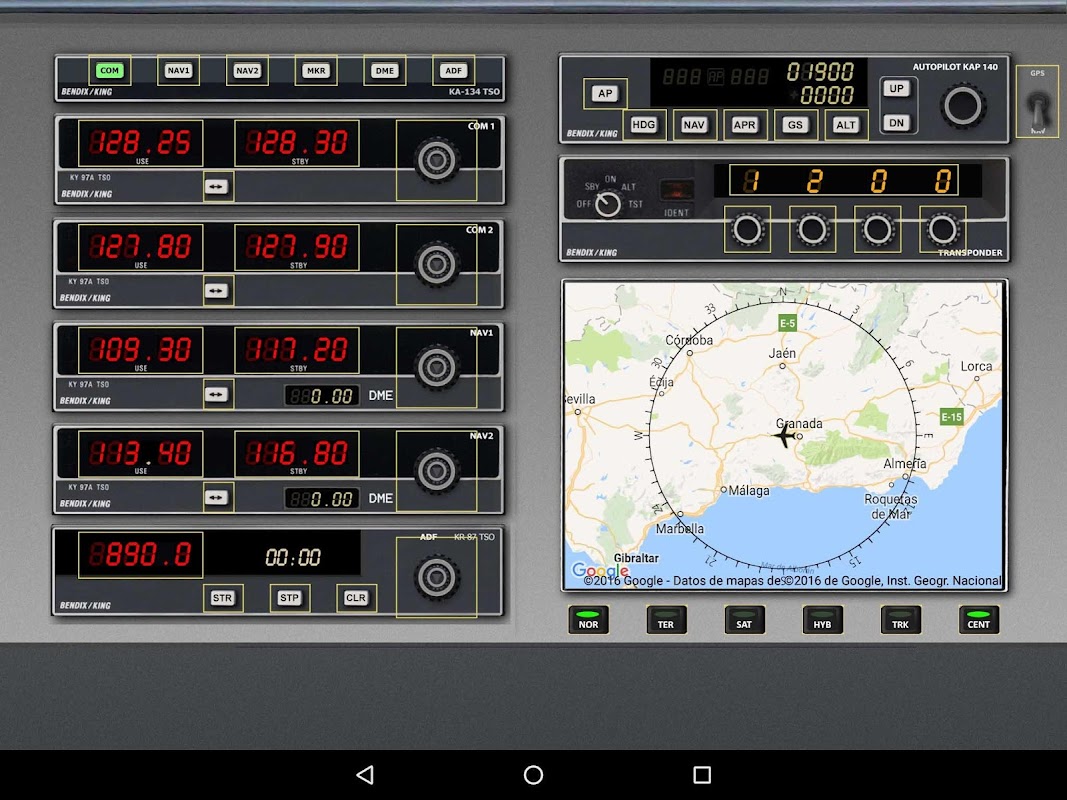This screenshot has height=800, width=1067.
Task: Click the autopilot altitude selector knob
Action: click(963, 106)
